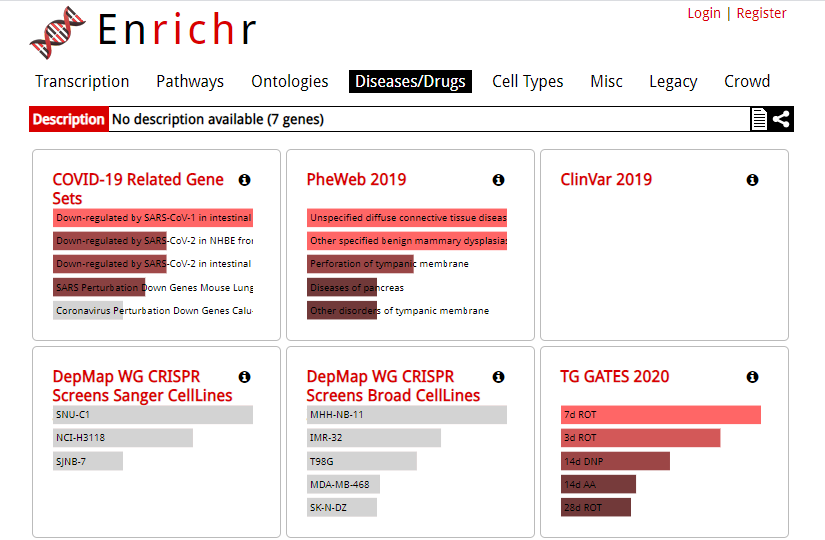Viewport: 825px width, 540px height.
Task: Click the IMR-32 cell line bar
Action: click(x=374, y=438)
